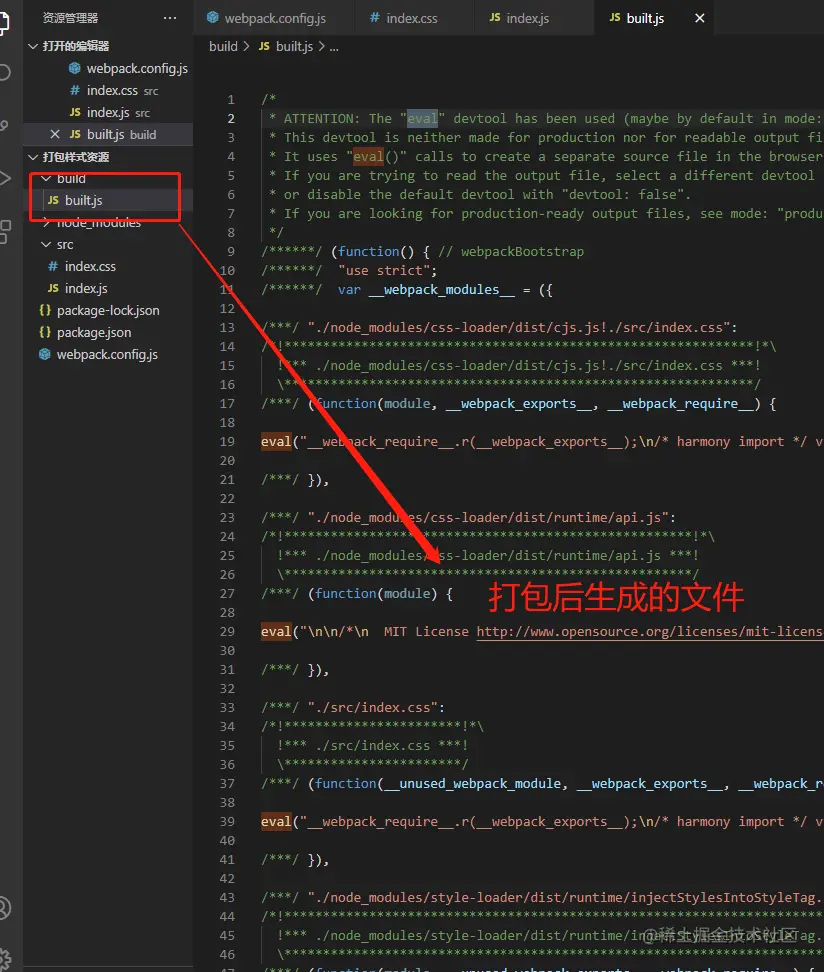Click line number 29 in gutter
824x972 pixels.
227,632
